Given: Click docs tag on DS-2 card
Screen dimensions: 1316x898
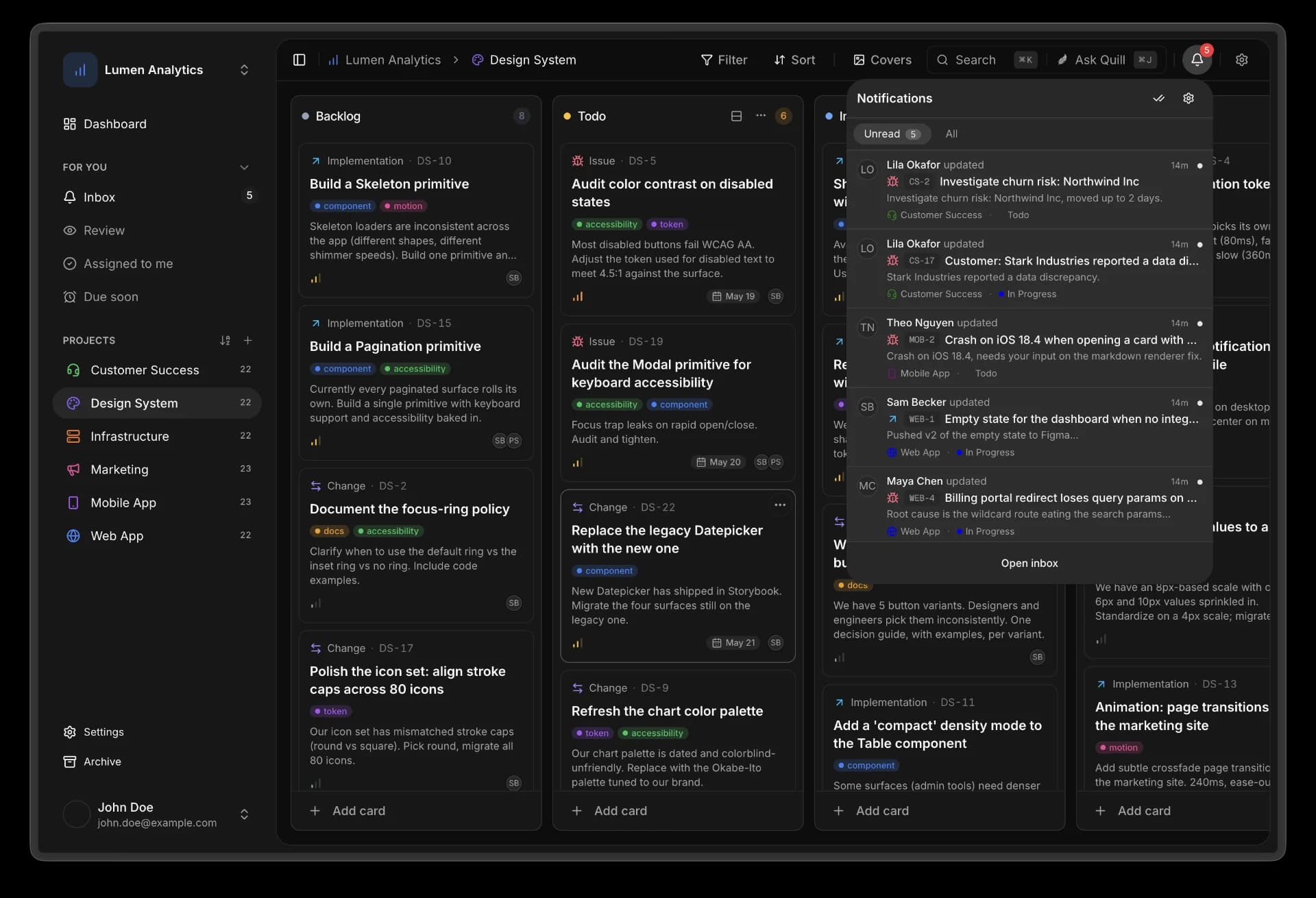Looking at the screenshot, I should [x=329, y=531].
